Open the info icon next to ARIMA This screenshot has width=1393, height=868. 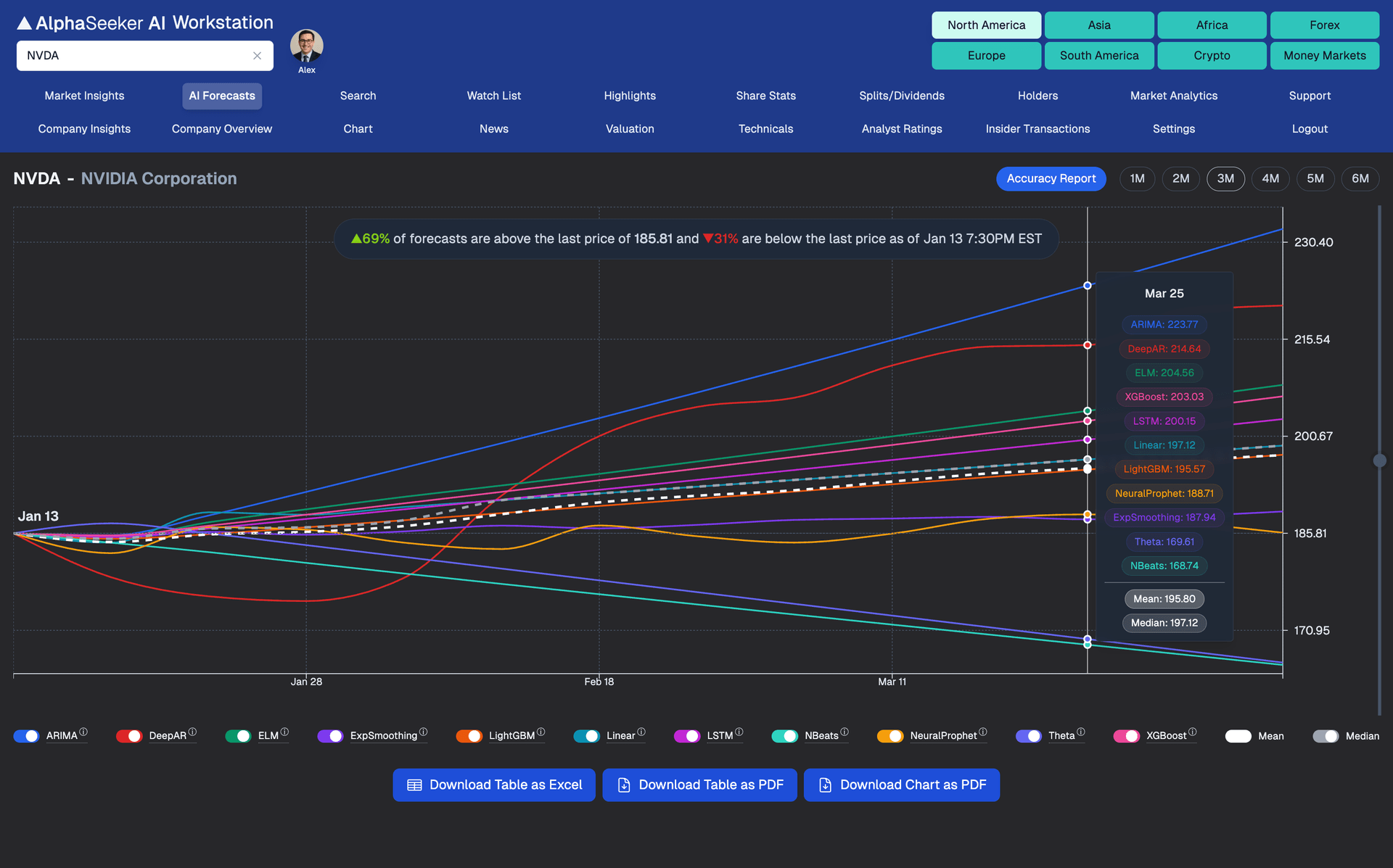tap(84, 731)
